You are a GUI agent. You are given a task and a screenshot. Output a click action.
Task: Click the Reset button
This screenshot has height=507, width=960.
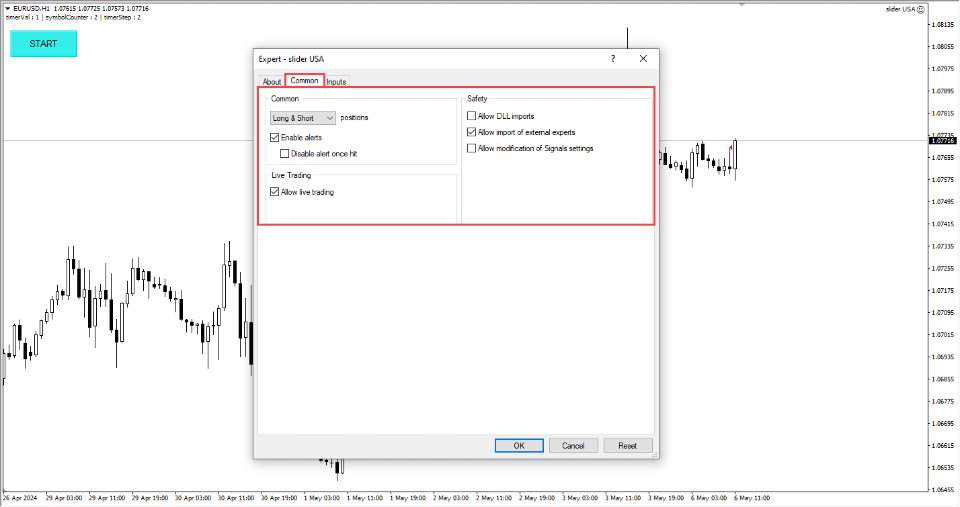[627, 445]
